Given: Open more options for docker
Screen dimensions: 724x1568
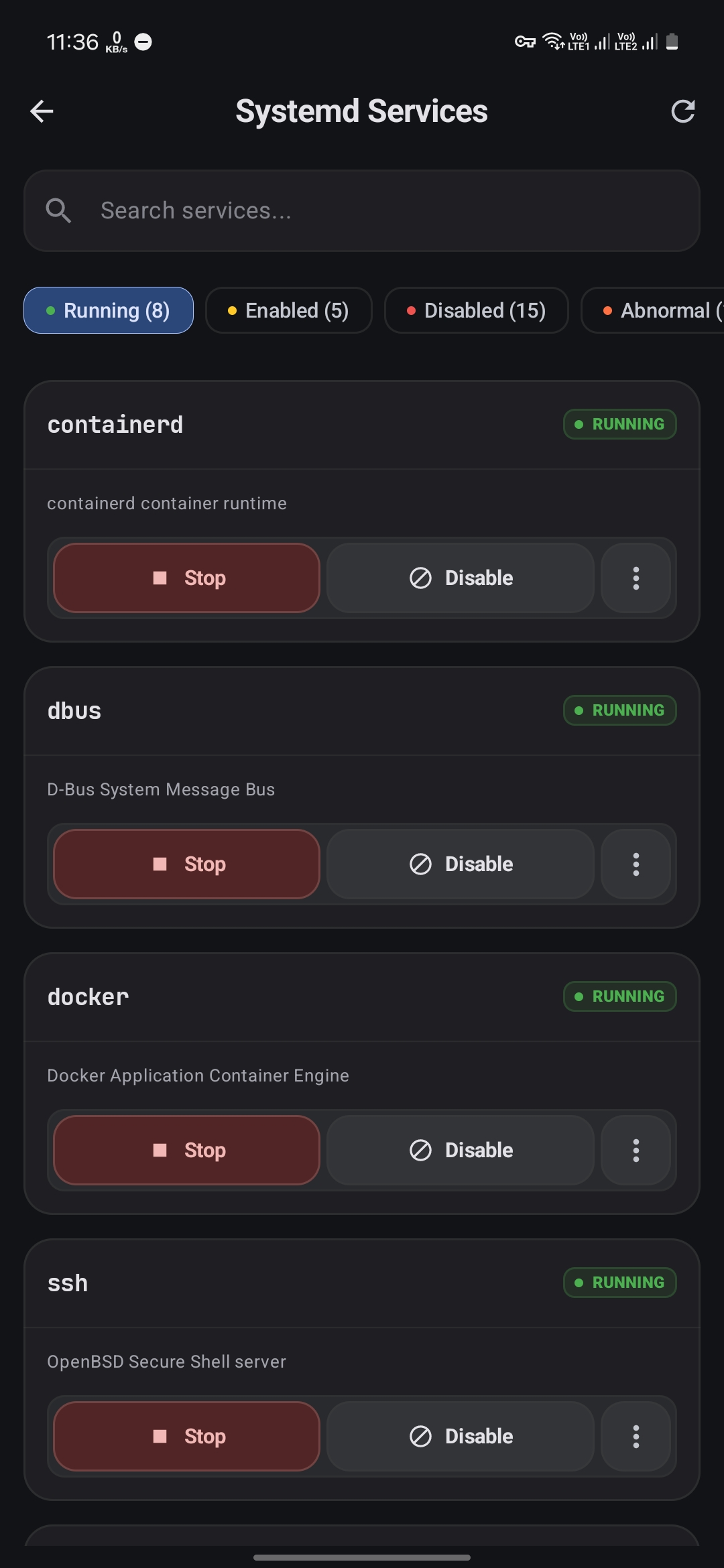Looking at the screenshot, I should click(x=636, y=1150).
